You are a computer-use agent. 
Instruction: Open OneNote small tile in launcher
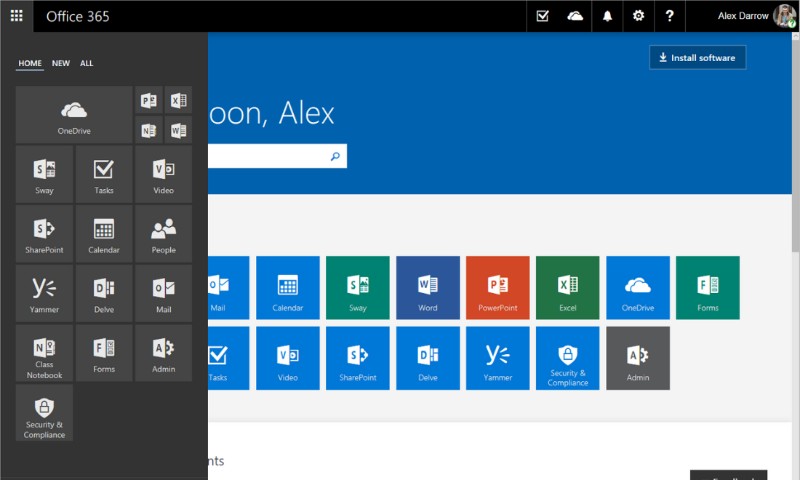tap(148, 130)
